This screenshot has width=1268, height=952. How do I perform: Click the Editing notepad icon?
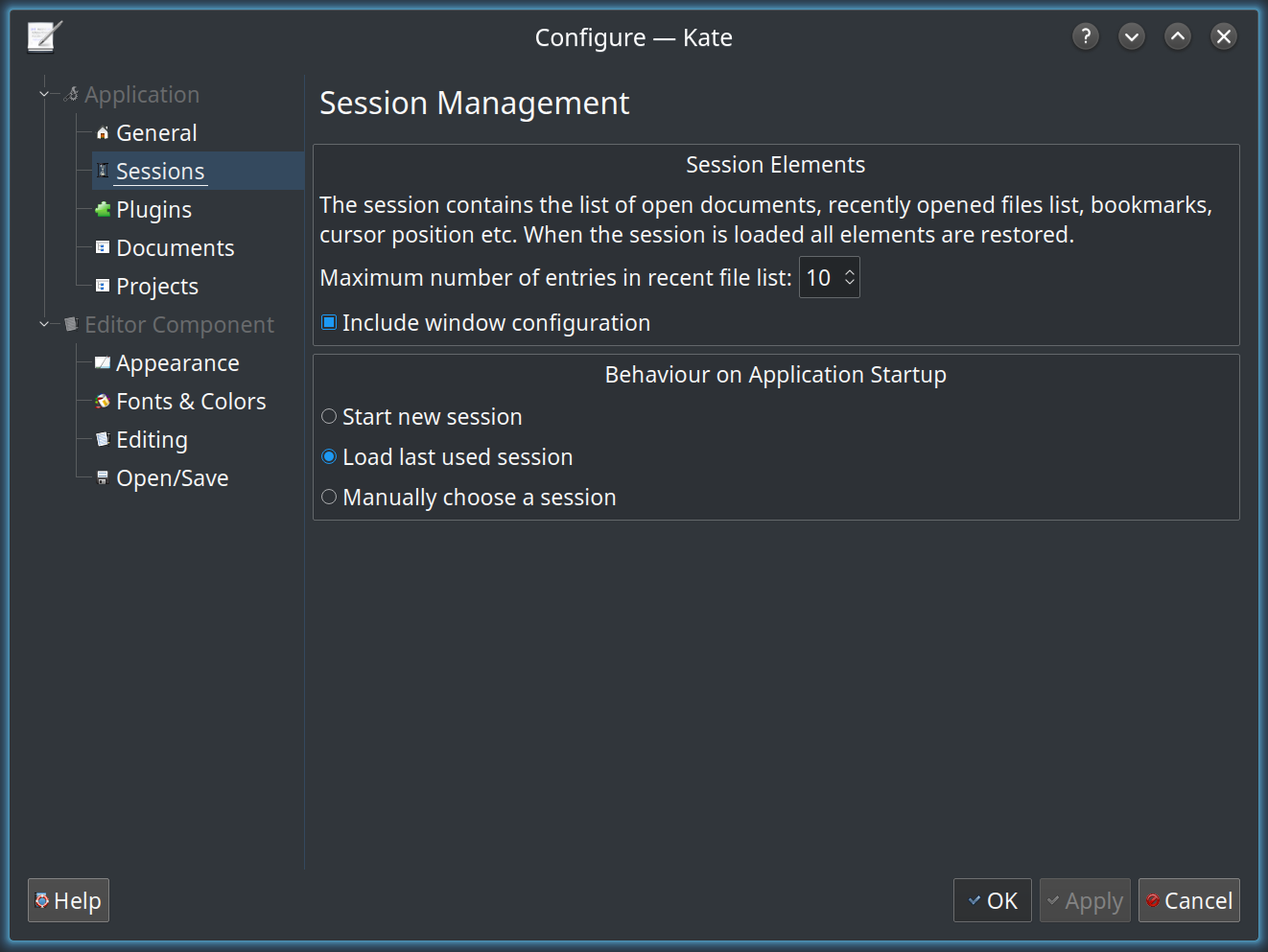(103, 440)
